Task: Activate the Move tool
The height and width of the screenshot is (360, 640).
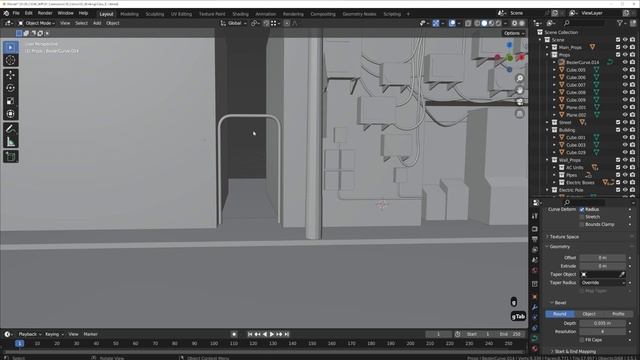Action: click(x=11, y=75)
